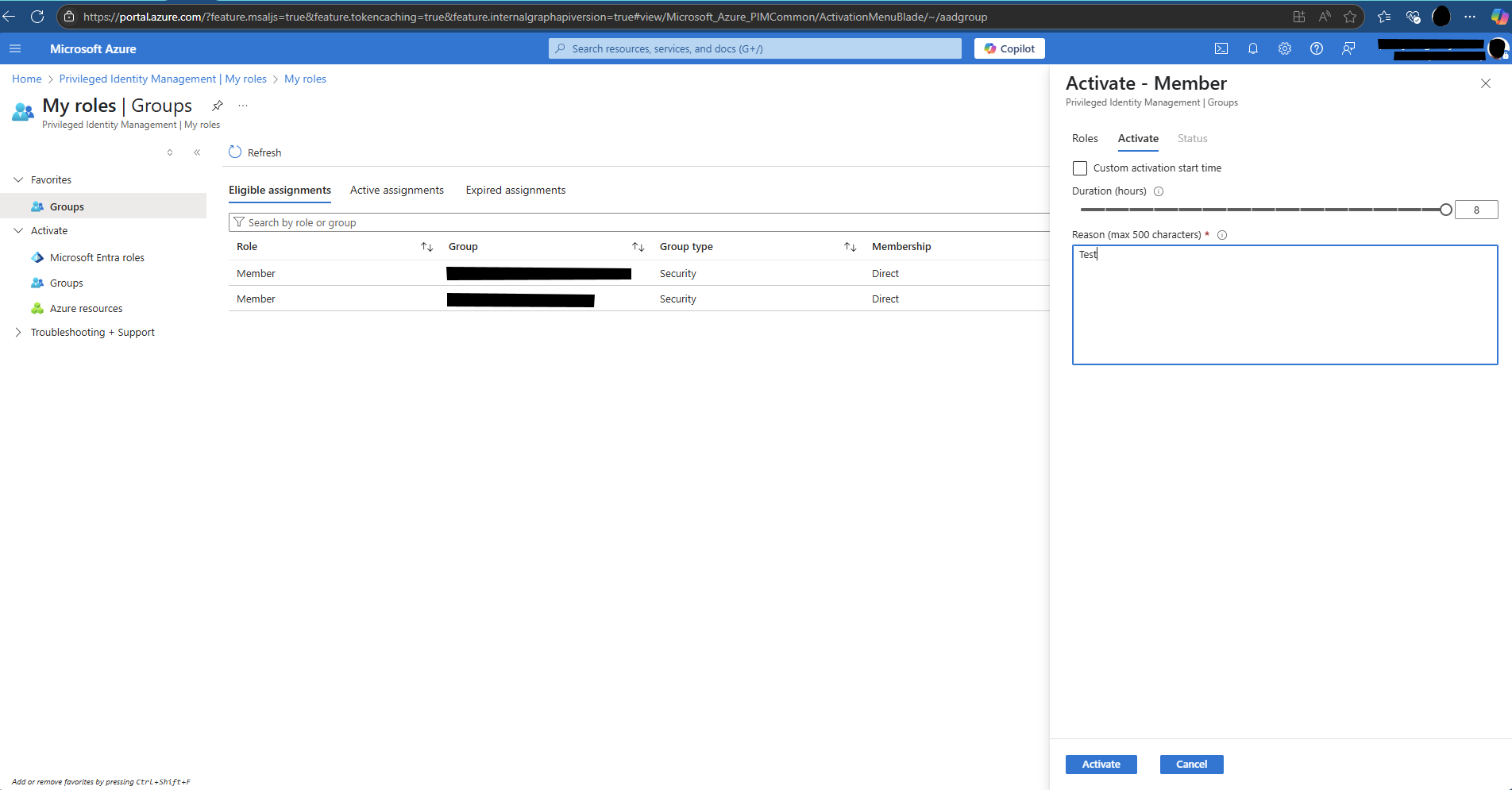Enable Custom activation start time checkbox
This screenshot has height=790, width=1512.
pyautogui.click(x=1080, y=168)
